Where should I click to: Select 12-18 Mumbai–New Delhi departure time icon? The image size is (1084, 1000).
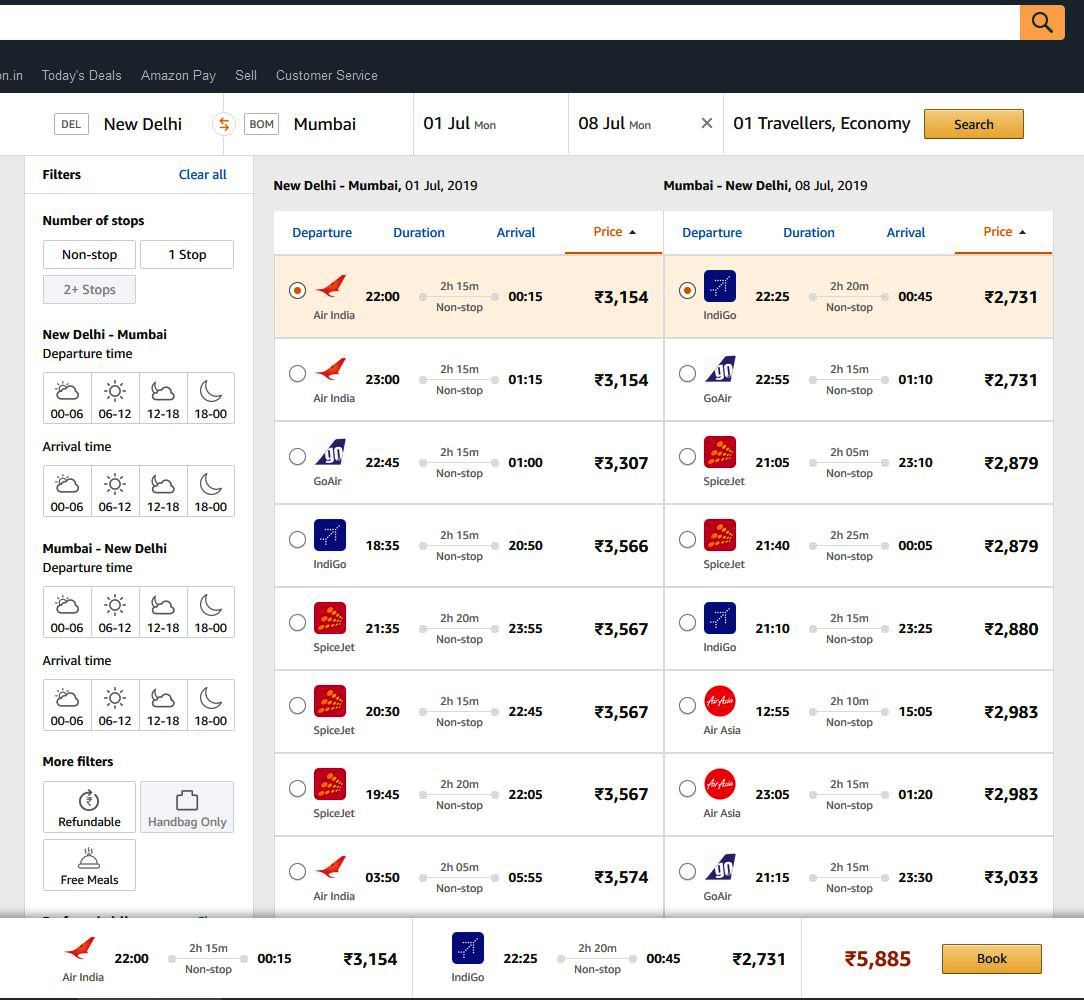163,612
